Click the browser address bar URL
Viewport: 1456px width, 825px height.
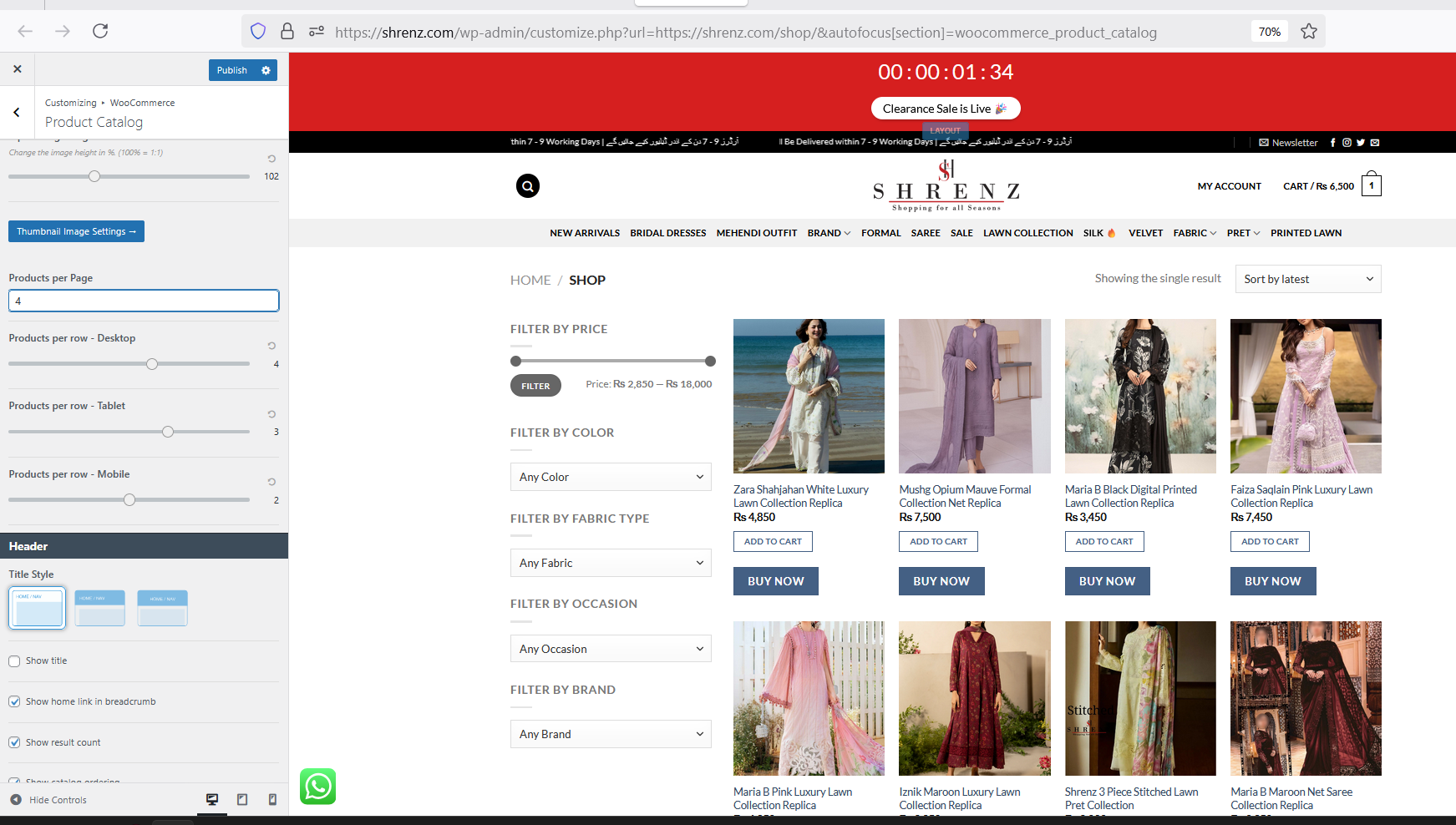coord(746,33)
